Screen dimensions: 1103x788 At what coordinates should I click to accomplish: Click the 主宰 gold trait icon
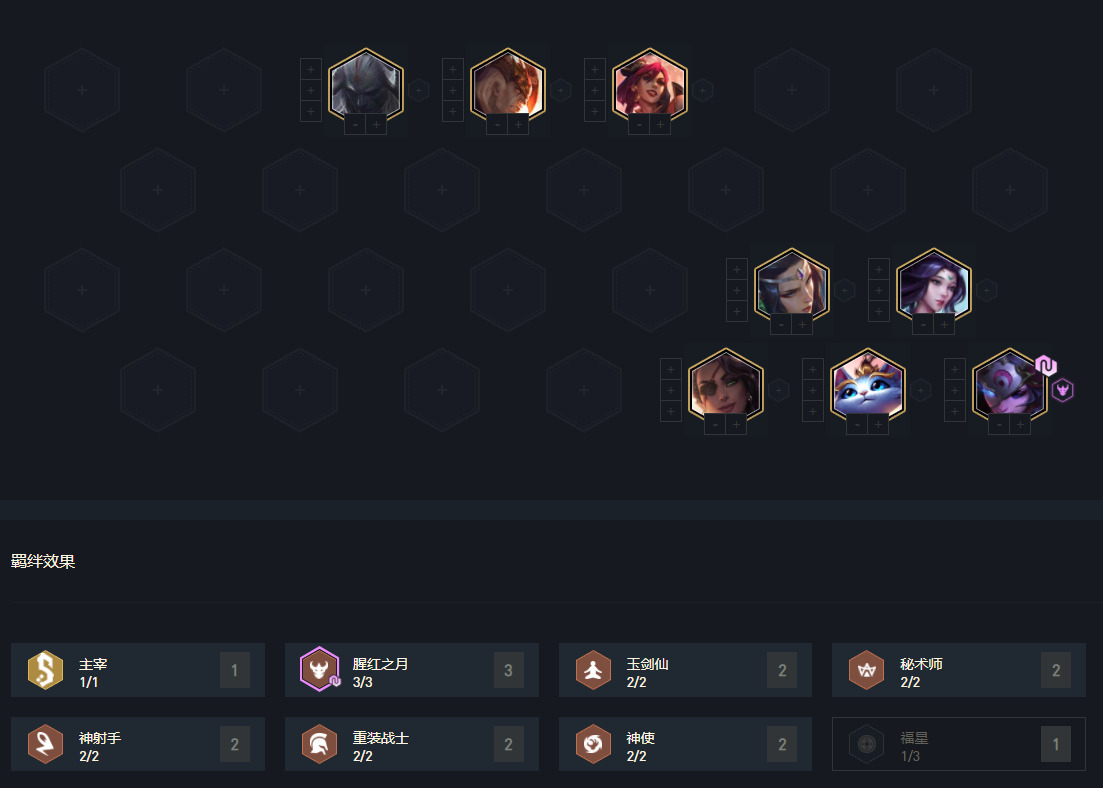45,669
